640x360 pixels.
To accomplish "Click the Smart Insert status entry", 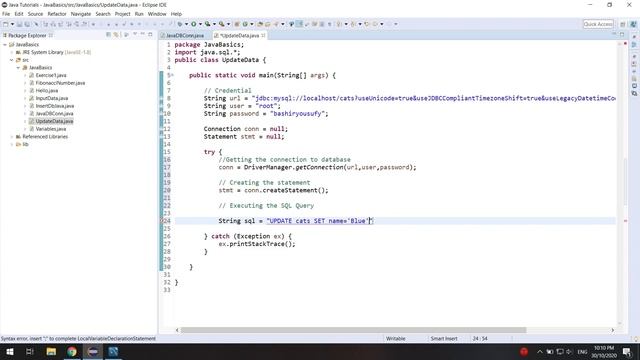I will [444, 339].
